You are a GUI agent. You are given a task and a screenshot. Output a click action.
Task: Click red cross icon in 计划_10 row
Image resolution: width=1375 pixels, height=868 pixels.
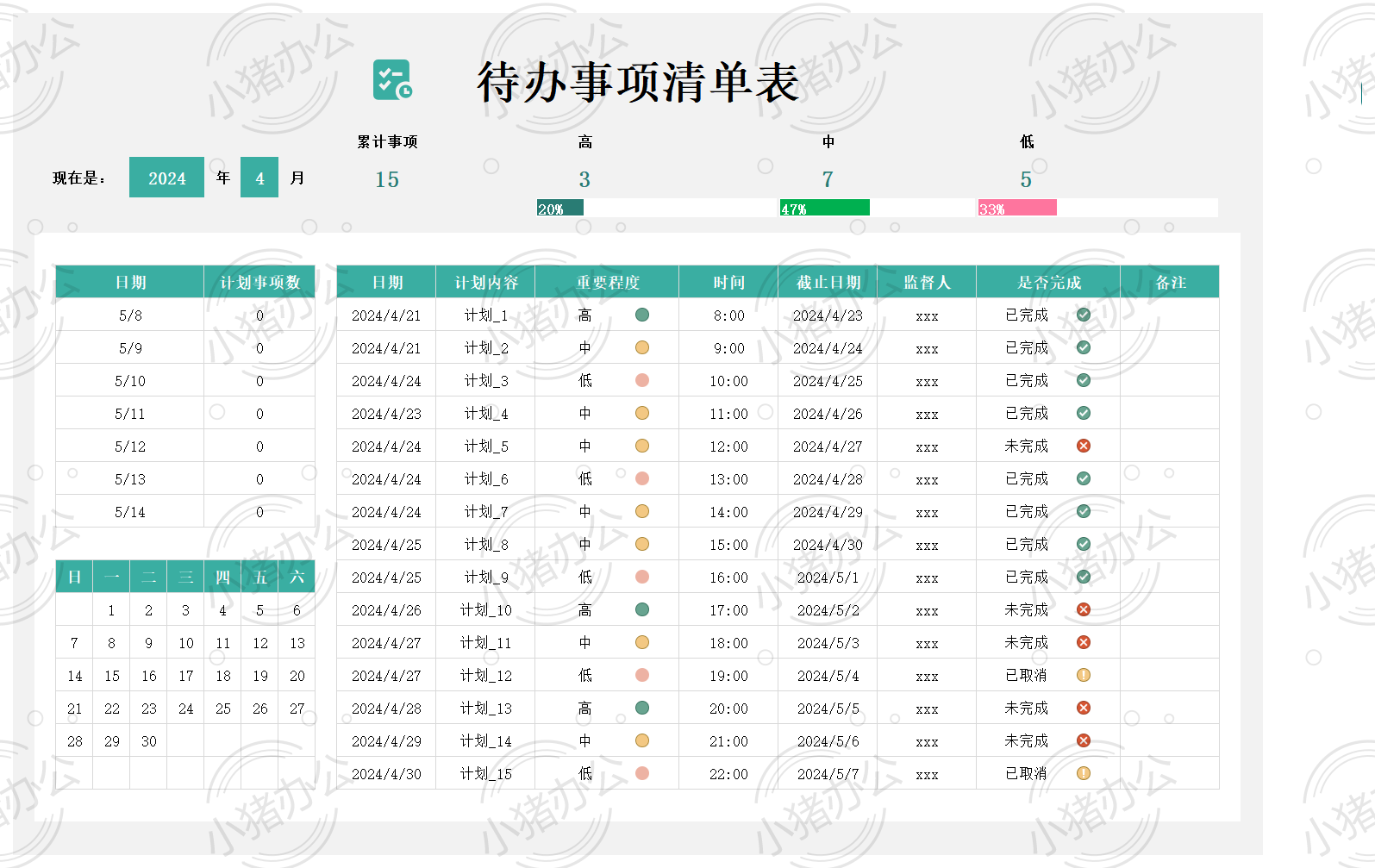pos(1084,609)
